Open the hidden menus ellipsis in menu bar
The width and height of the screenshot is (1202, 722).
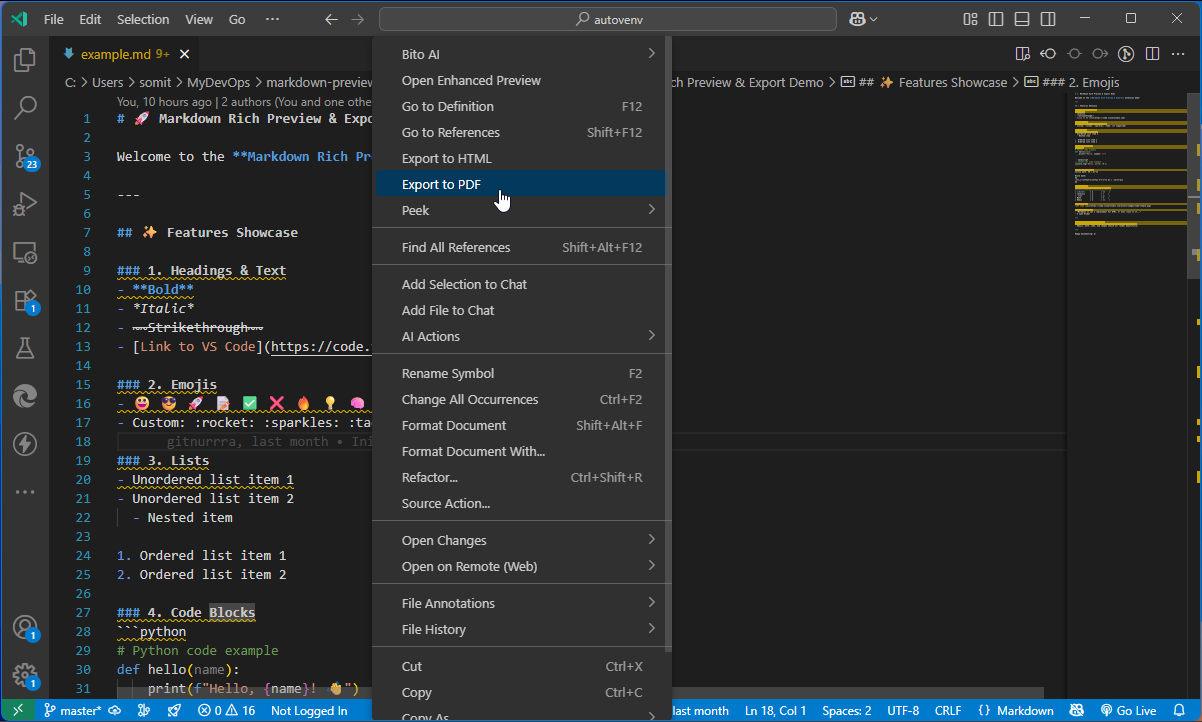click(274, 19)
